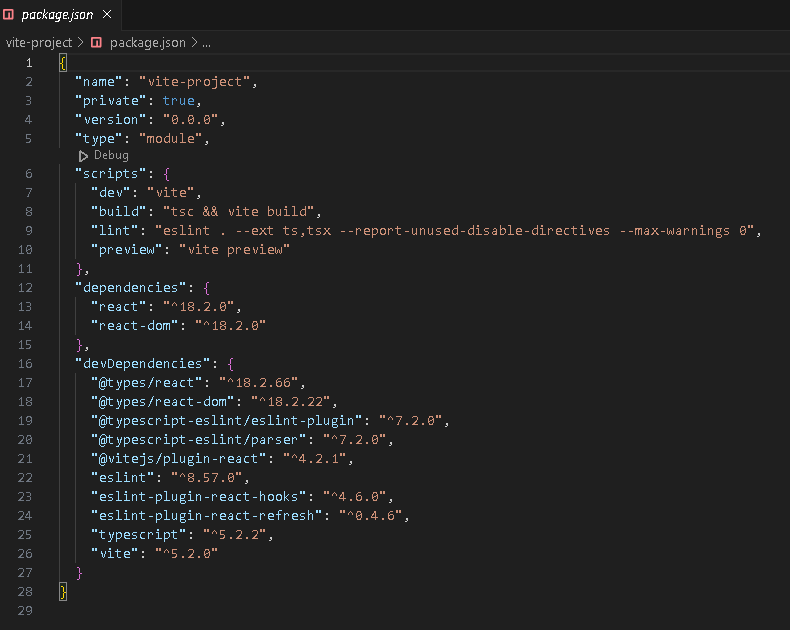Click line number 6
Viewport: 790px width, 630px height.
tap(29, 174)
